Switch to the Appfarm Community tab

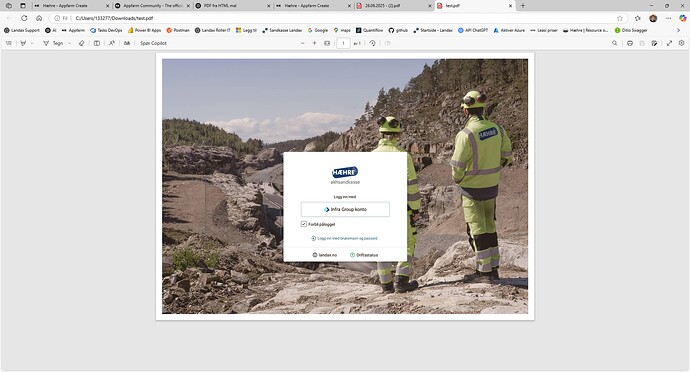pyautogui.click(x=152, y=6)
